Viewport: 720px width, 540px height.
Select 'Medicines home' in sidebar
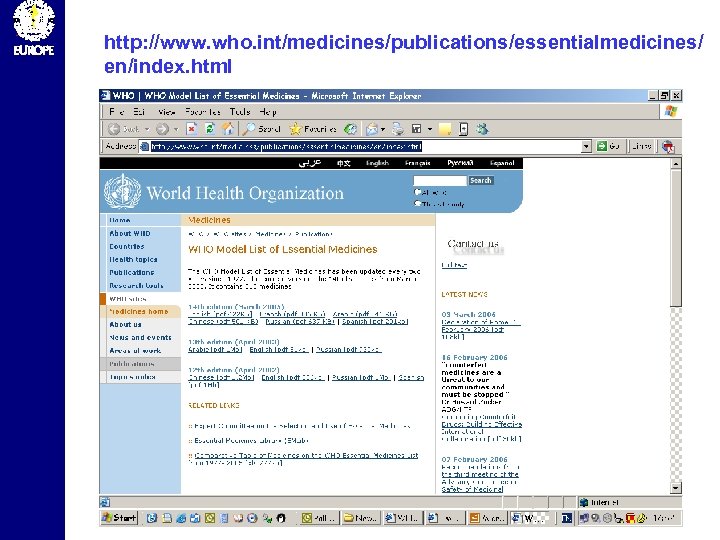138,311
